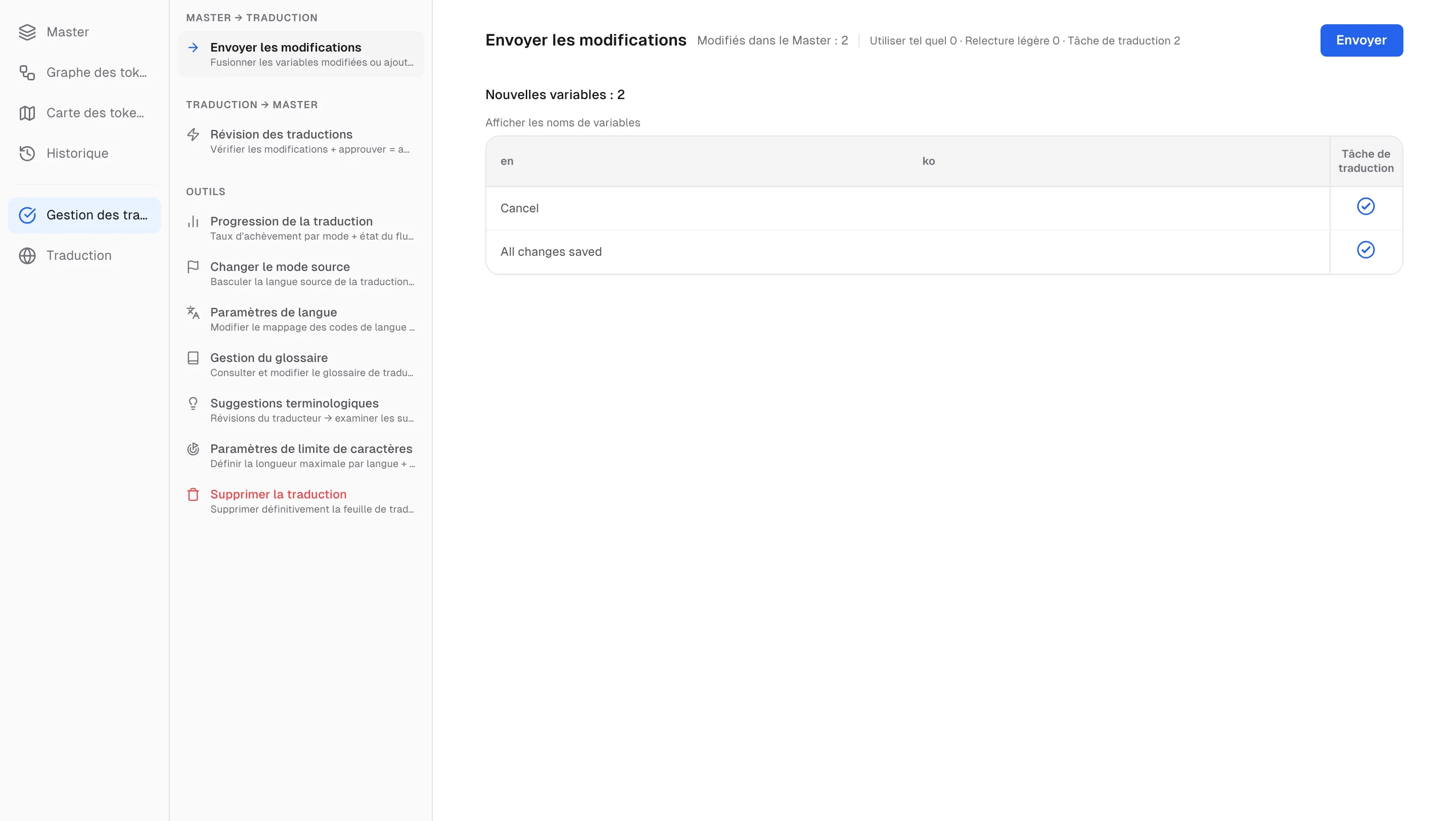Screen dimensions: 1456x821
Task: Go to Traduction in the sidebar
Action: tap(84, 256)
